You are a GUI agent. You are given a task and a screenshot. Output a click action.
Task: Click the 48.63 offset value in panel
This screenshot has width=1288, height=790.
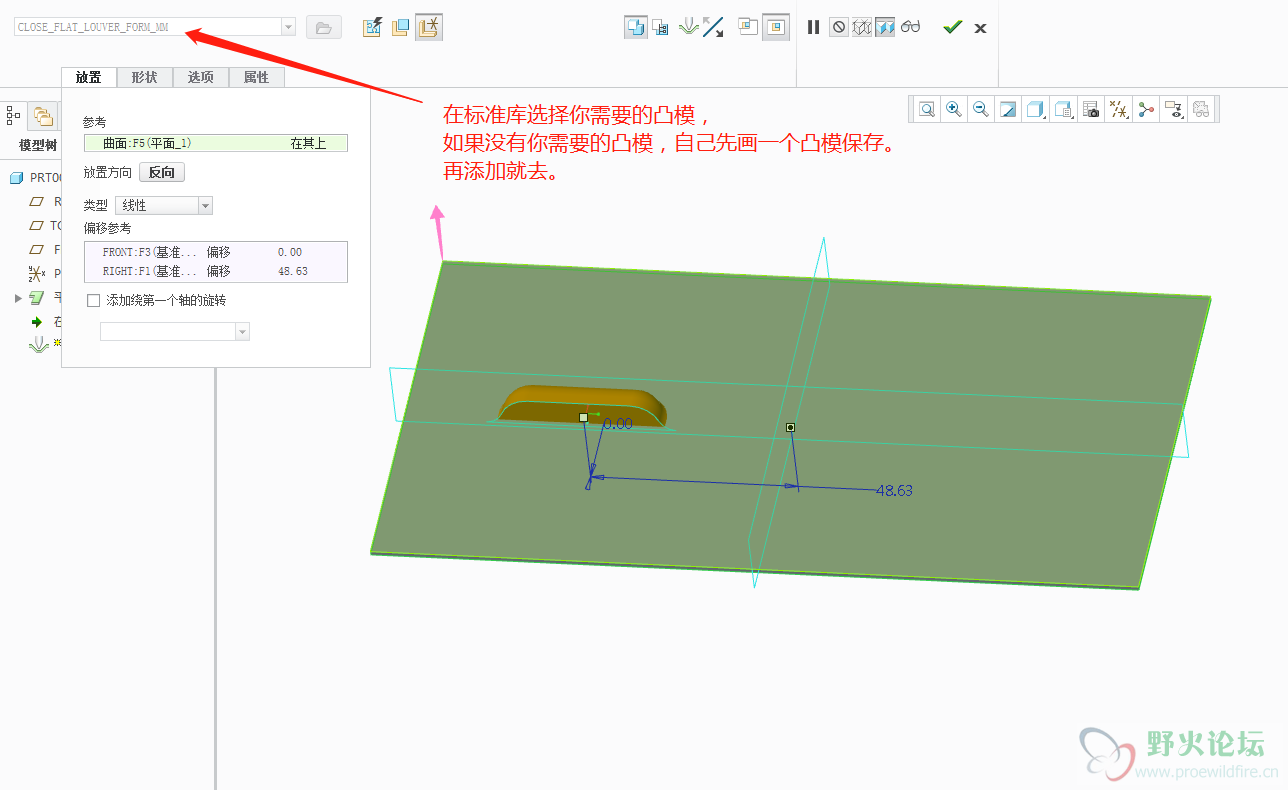(x=293, y=271)
